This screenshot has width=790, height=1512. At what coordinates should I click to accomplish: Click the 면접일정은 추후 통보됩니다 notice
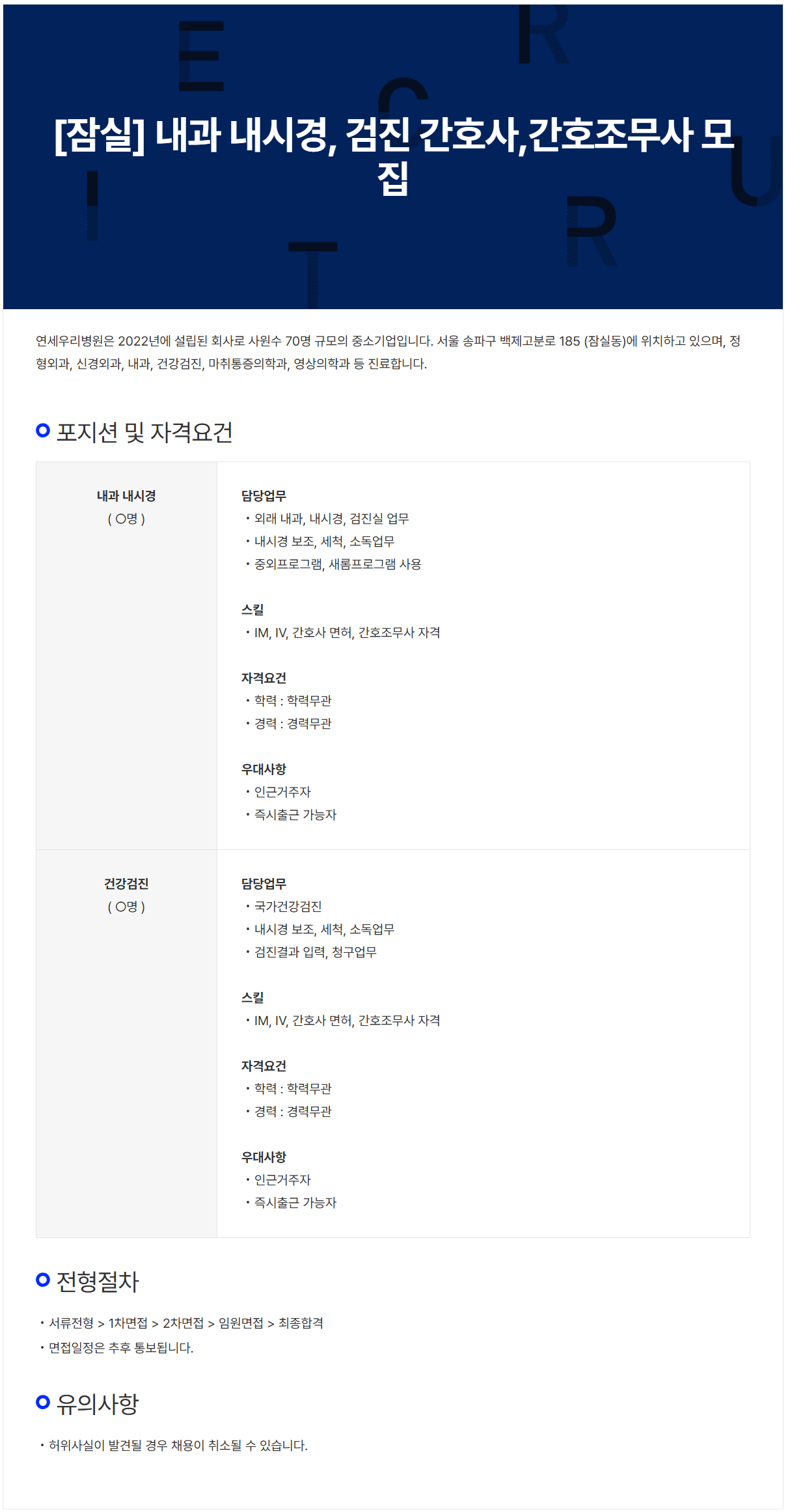[121, 1348]
